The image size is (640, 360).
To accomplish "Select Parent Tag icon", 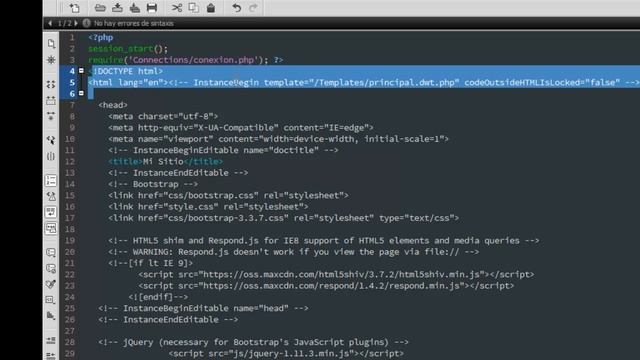I will click(x=51, y=140).
